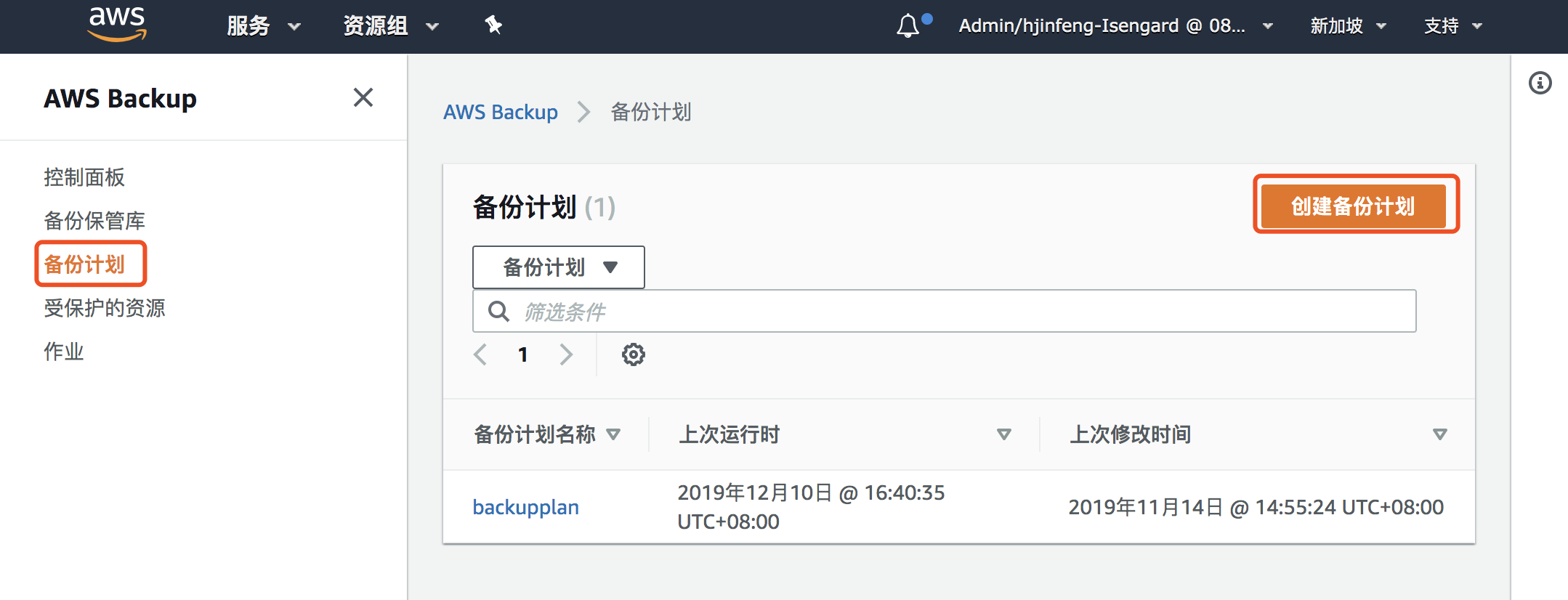The width and height of the screenshot is (1568, 600).
Task: Click the AWS Backup sidebar title
Action: click(x=120, y=98)
